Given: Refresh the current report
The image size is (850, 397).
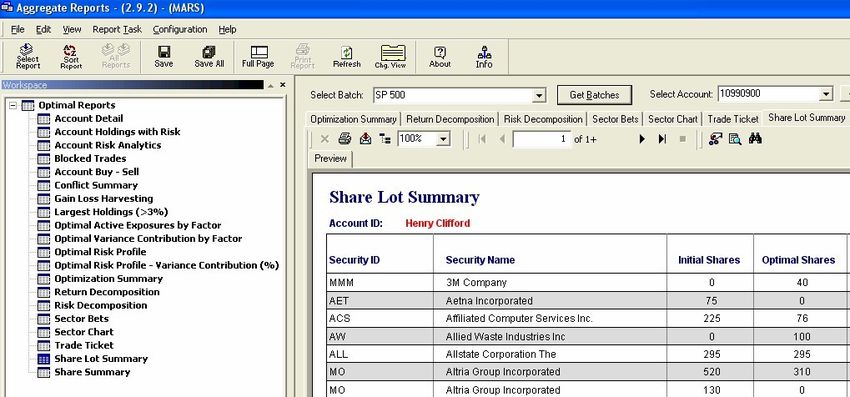Looking at the screenshot, I should [x=346, y=56].
